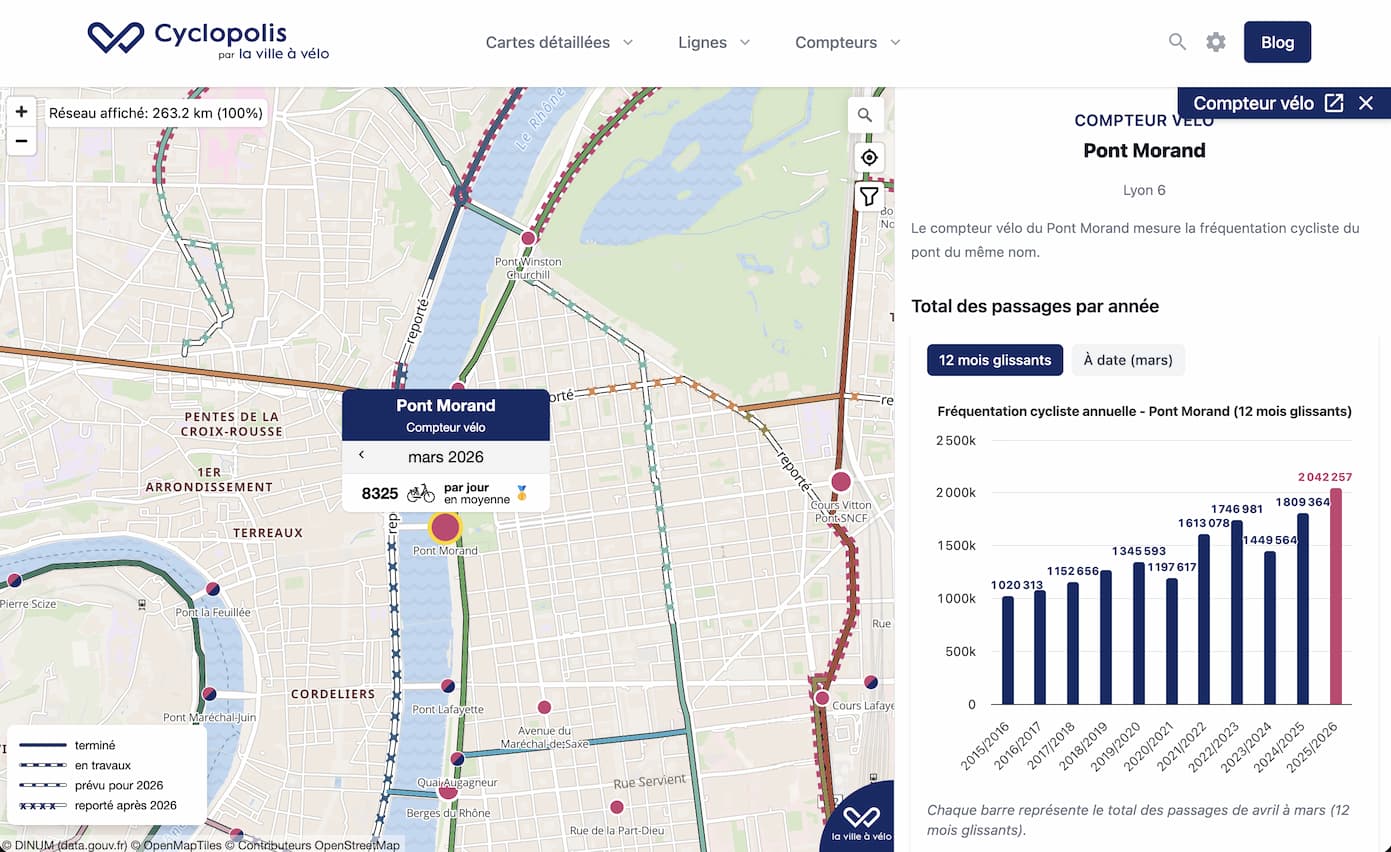Click the Cyclopolis heart logo
This screenshot has width=1391, height=852.
click(115, 40)
